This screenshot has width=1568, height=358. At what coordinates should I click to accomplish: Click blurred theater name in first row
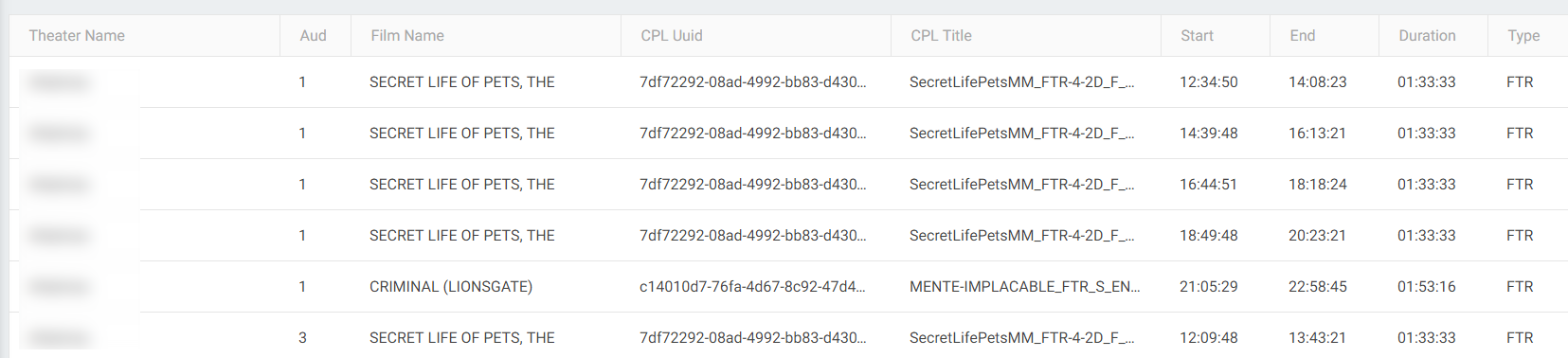click(x=59, y=82)
